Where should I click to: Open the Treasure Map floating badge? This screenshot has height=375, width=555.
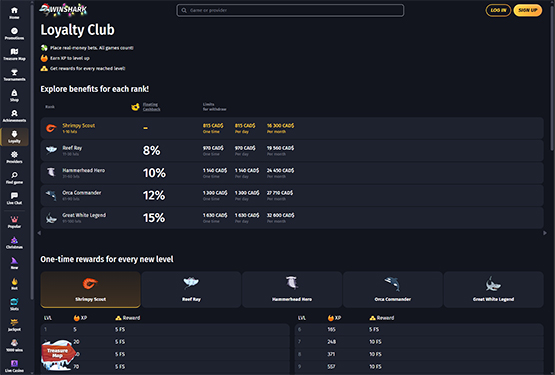click(58, 354)
